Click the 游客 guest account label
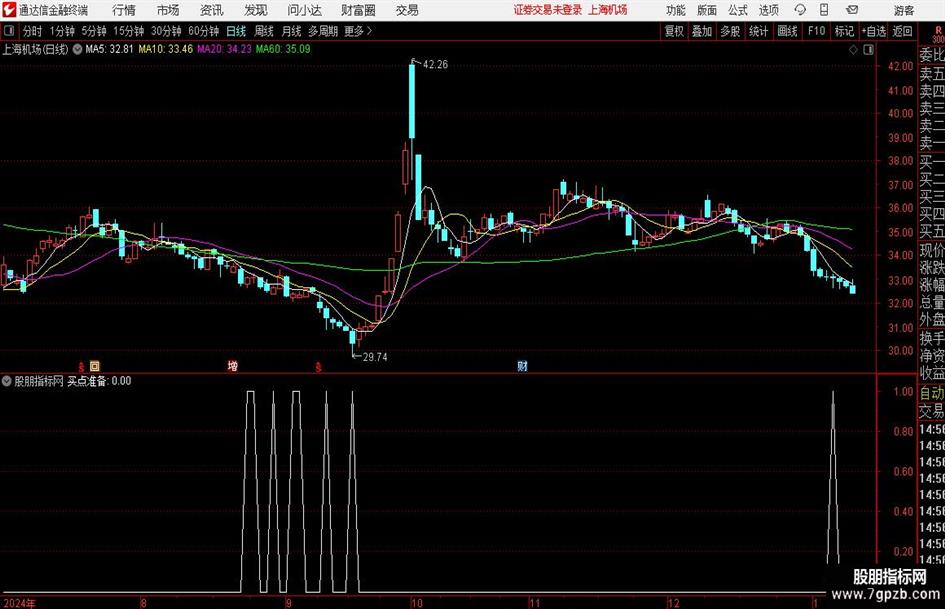945x609 pixels. click(904, 10)
